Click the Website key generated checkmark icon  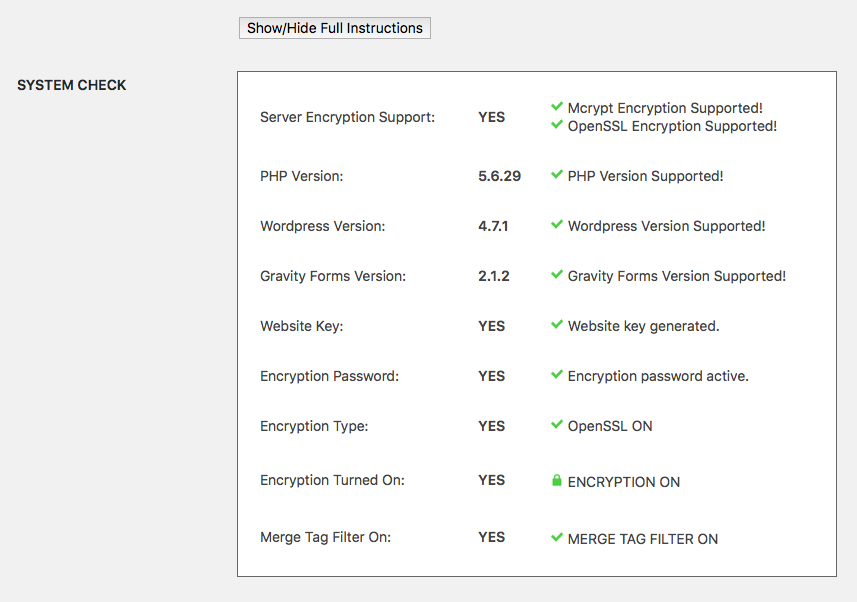(557, 325)
